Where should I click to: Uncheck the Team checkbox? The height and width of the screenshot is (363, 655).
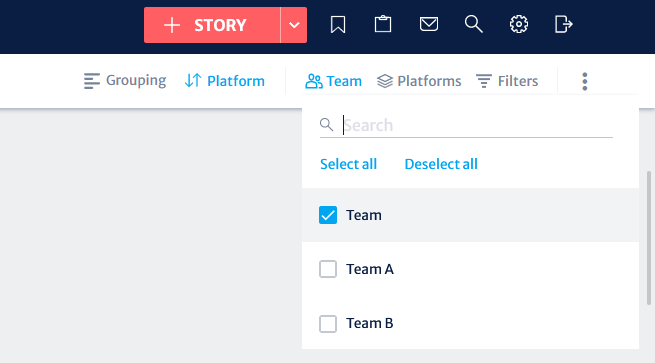pyautogui.click(x=328, y=215)
